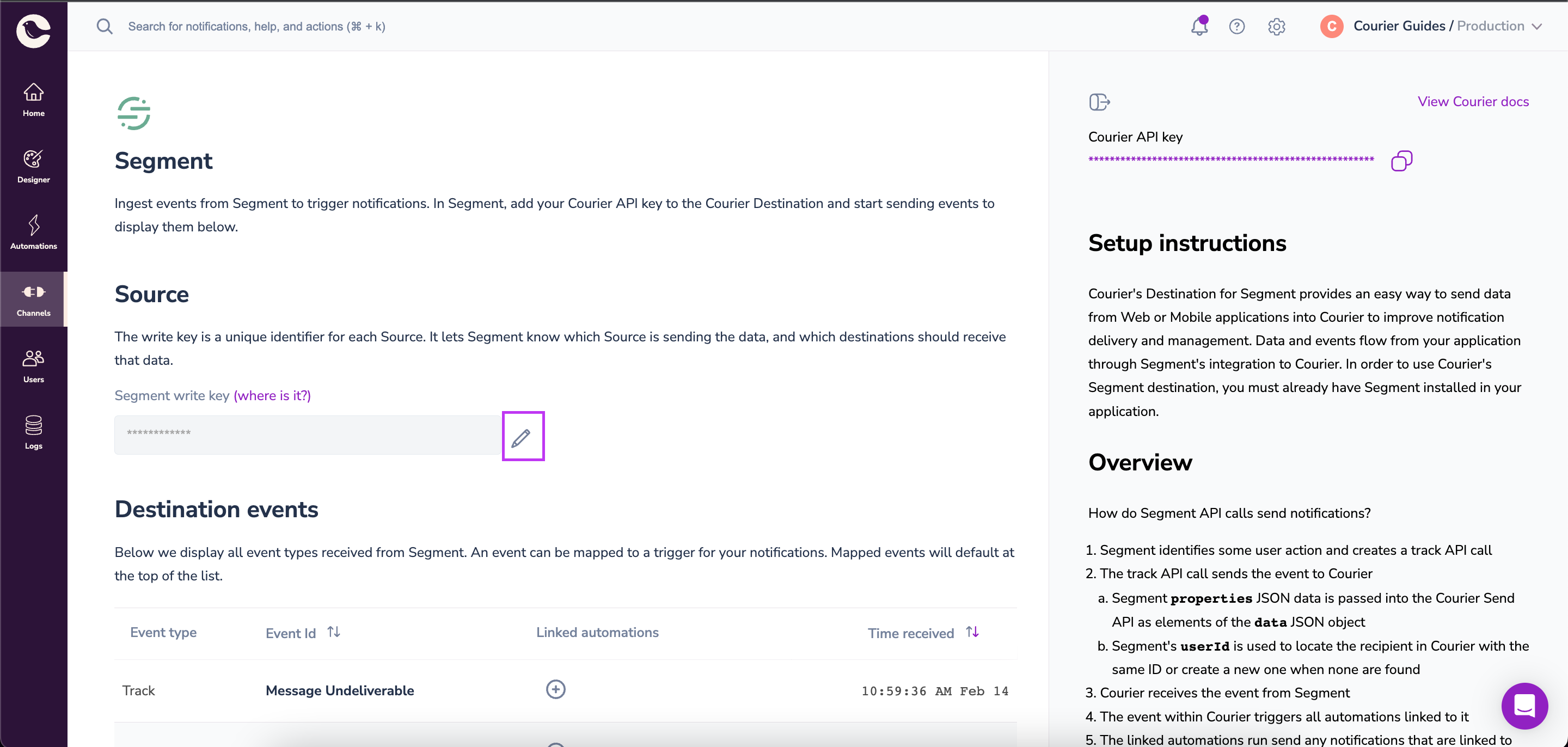Focus the notifications search field
The image size is (1568, 747).
pos(256,26)
